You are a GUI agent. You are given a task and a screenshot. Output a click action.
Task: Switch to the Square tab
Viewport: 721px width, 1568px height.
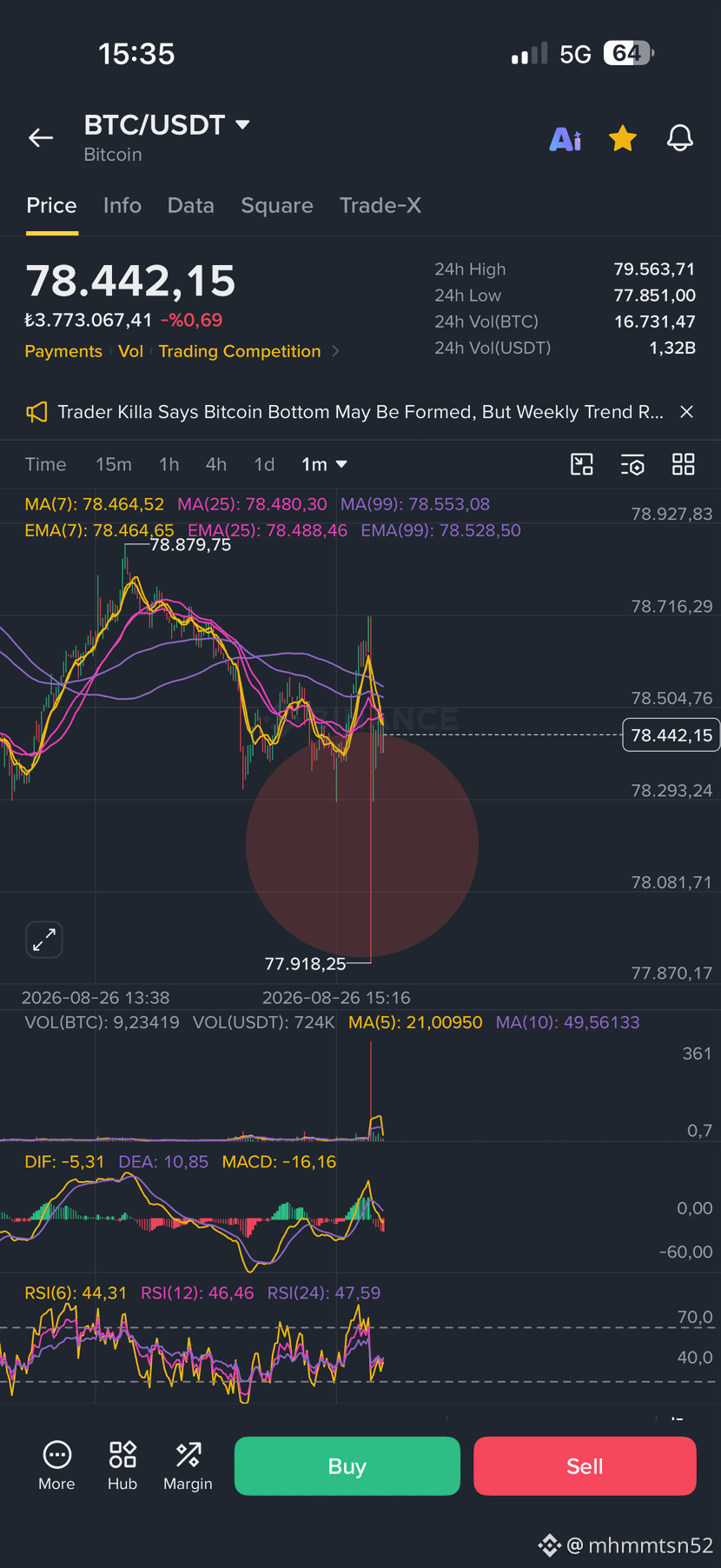(x=277, y=205)
